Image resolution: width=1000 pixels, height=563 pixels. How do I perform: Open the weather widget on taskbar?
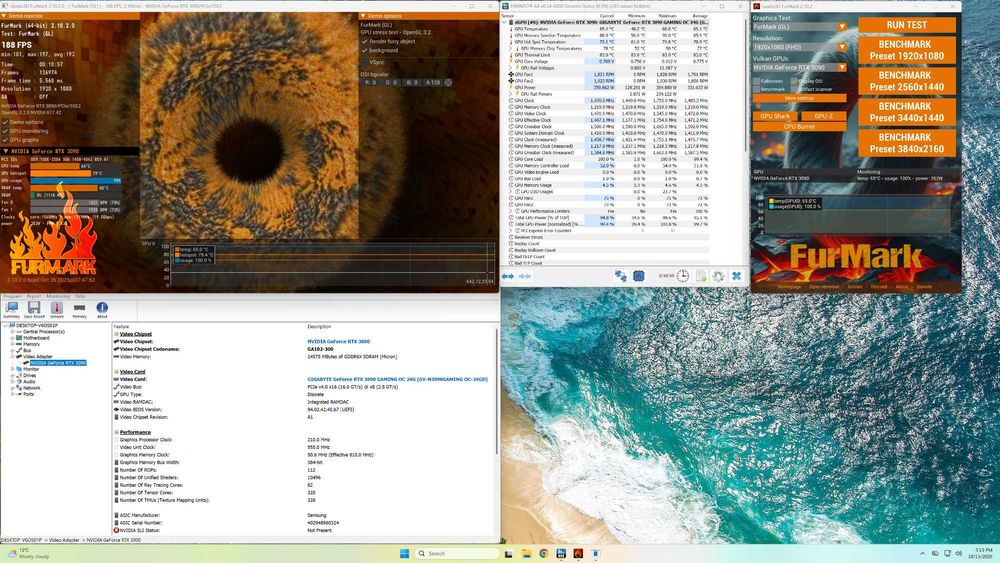26,553
